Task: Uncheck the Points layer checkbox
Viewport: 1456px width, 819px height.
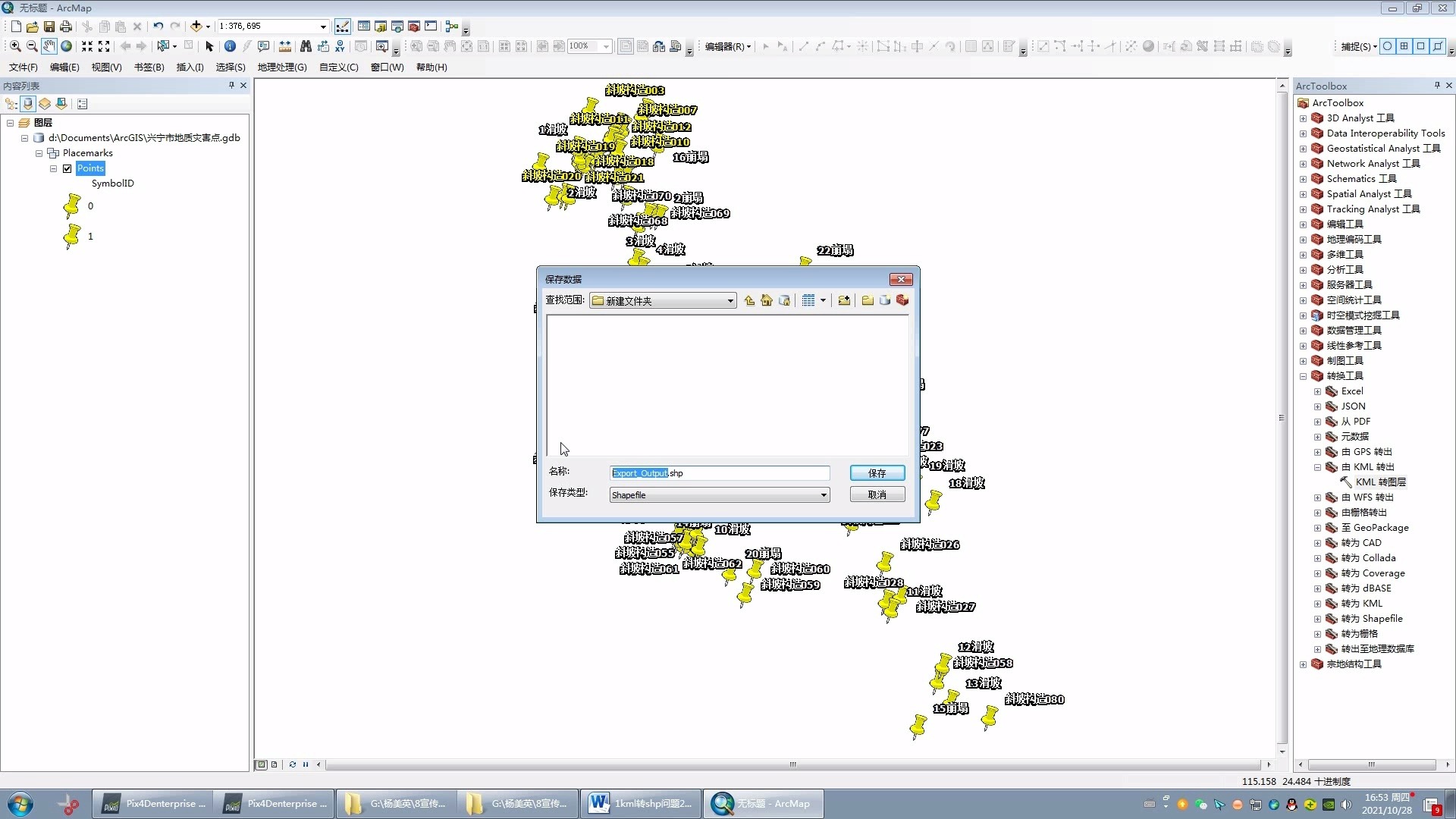Action: tap(67, 168)
